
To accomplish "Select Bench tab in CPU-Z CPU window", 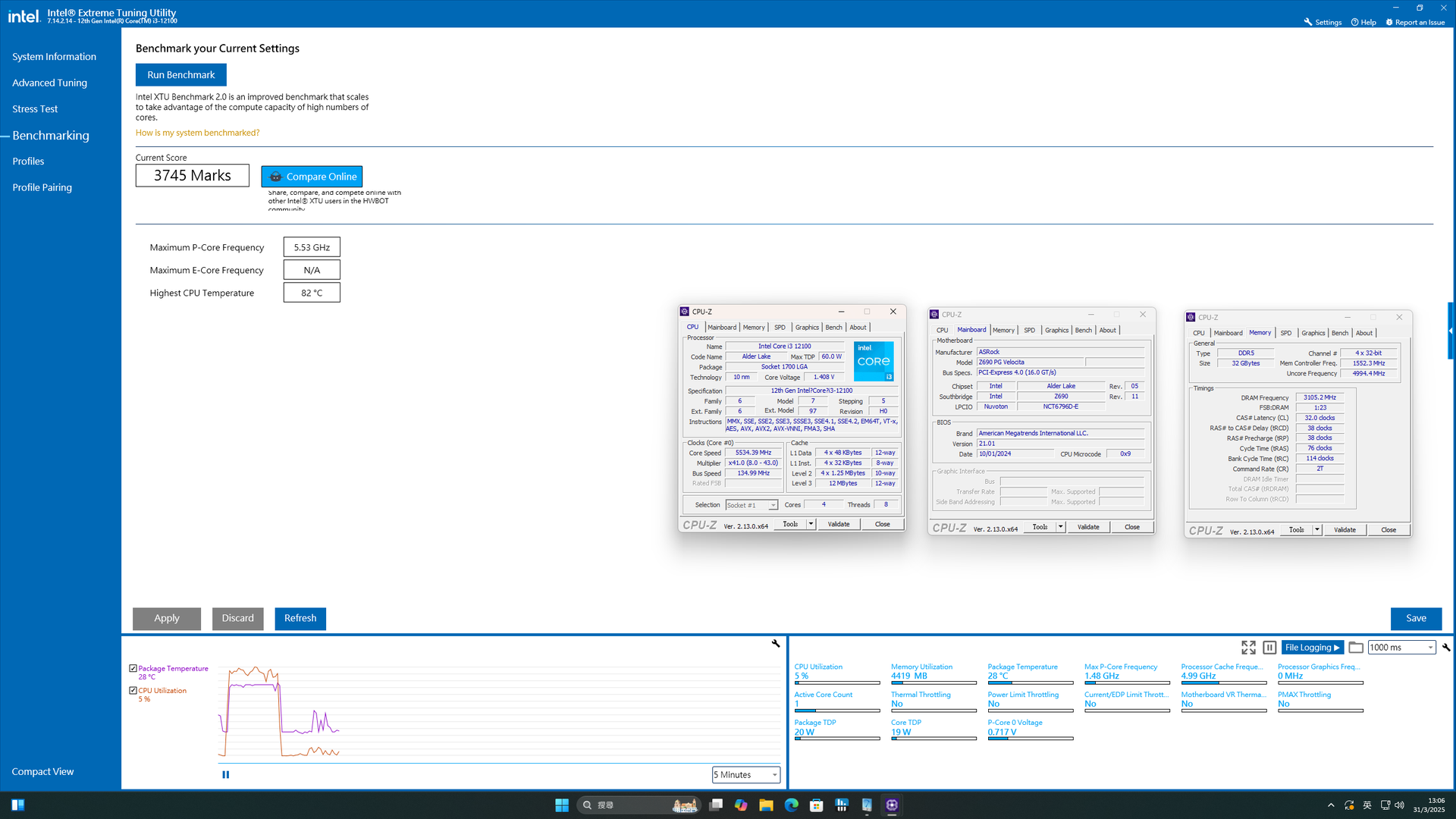I will [x=833, y=328].
